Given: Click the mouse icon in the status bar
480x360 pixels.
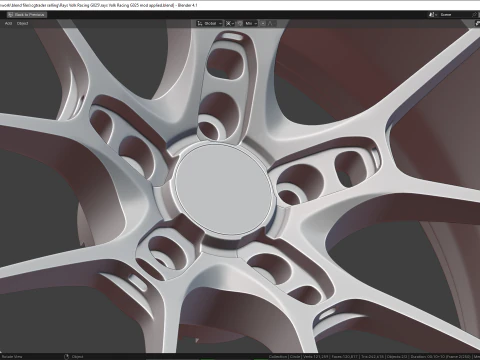Looking at the screenshot, I should point(66,356).
